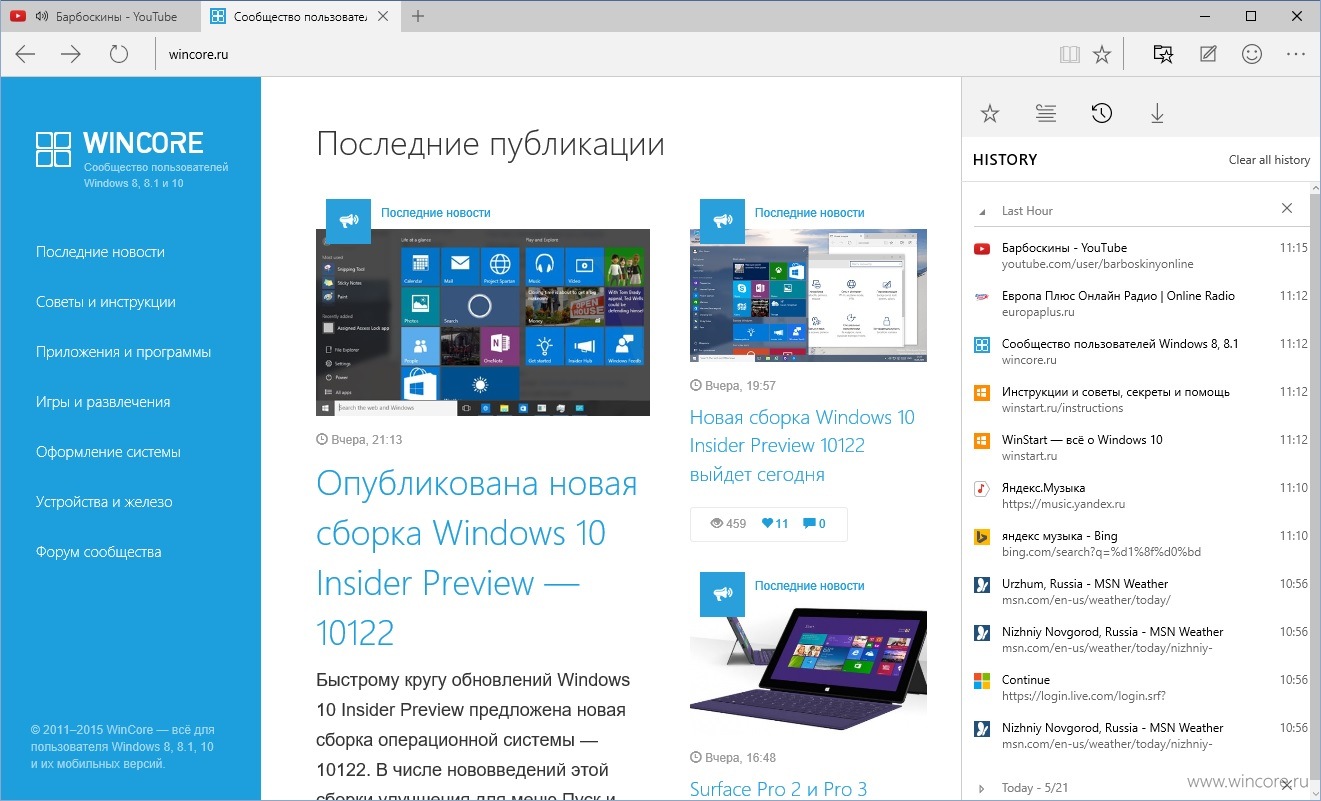This screenshot has width=1321, height=801.
Task: Like the article via heart 11
Action: pos(775,523)
